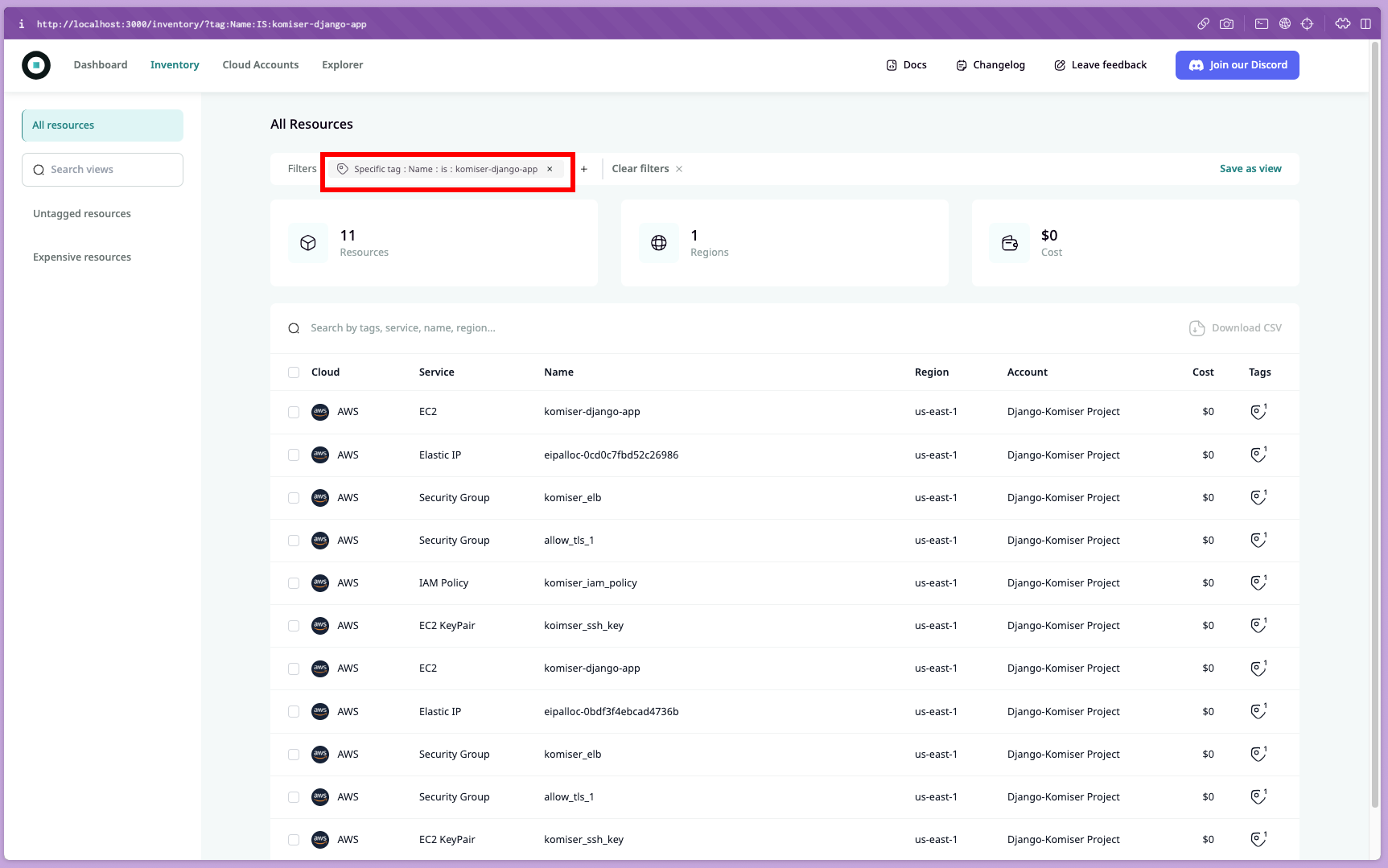This screenshot has width=1388, height=868.
Task: Open tags for komiser_ssh_key row
Action: [1258, 839]
